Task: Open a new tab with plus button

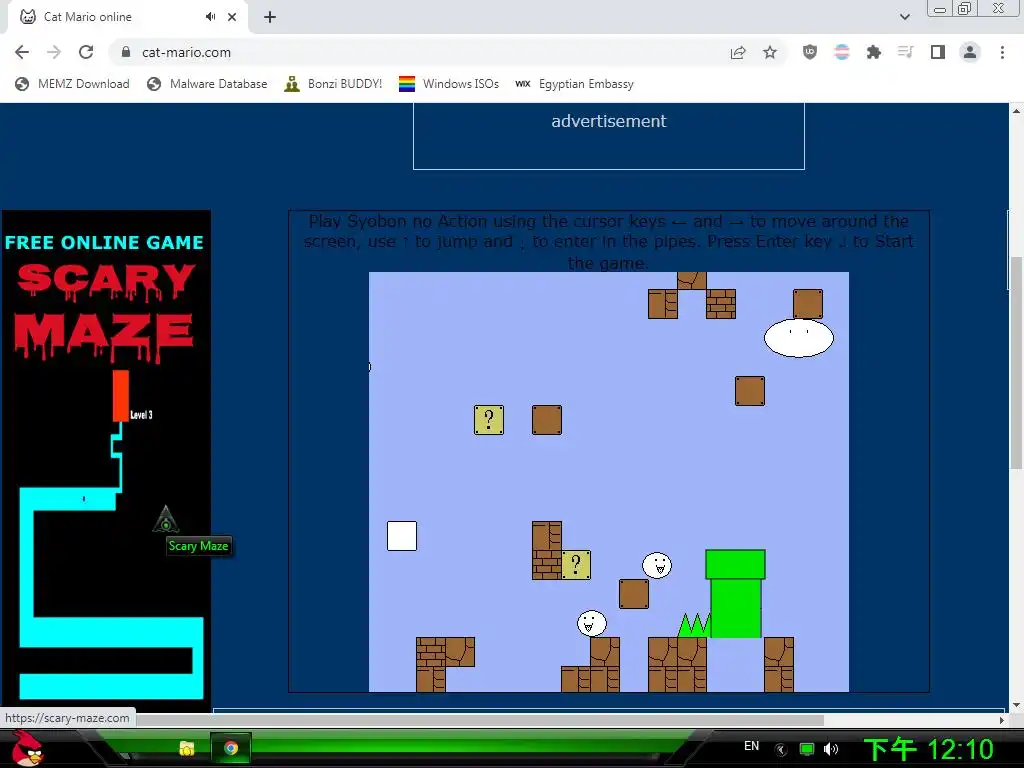Action: click(270, 17)
